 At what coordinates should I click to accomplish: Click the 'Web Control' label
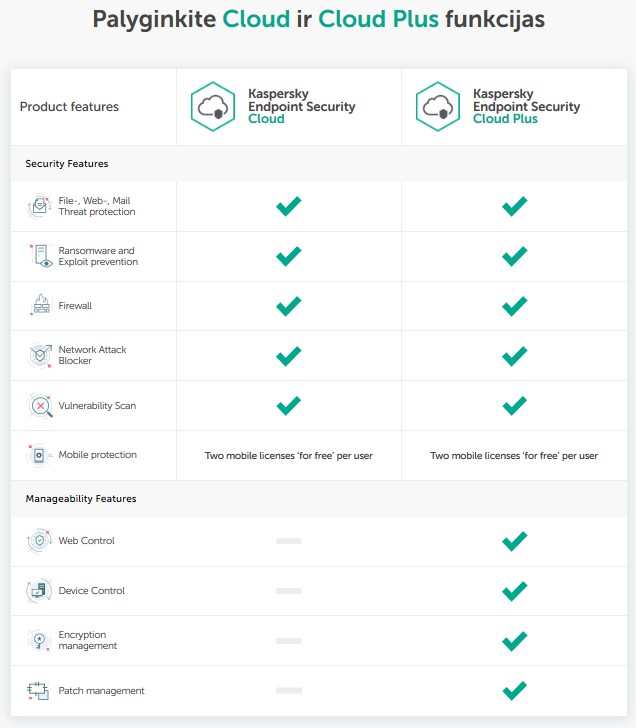click(86, 540)
